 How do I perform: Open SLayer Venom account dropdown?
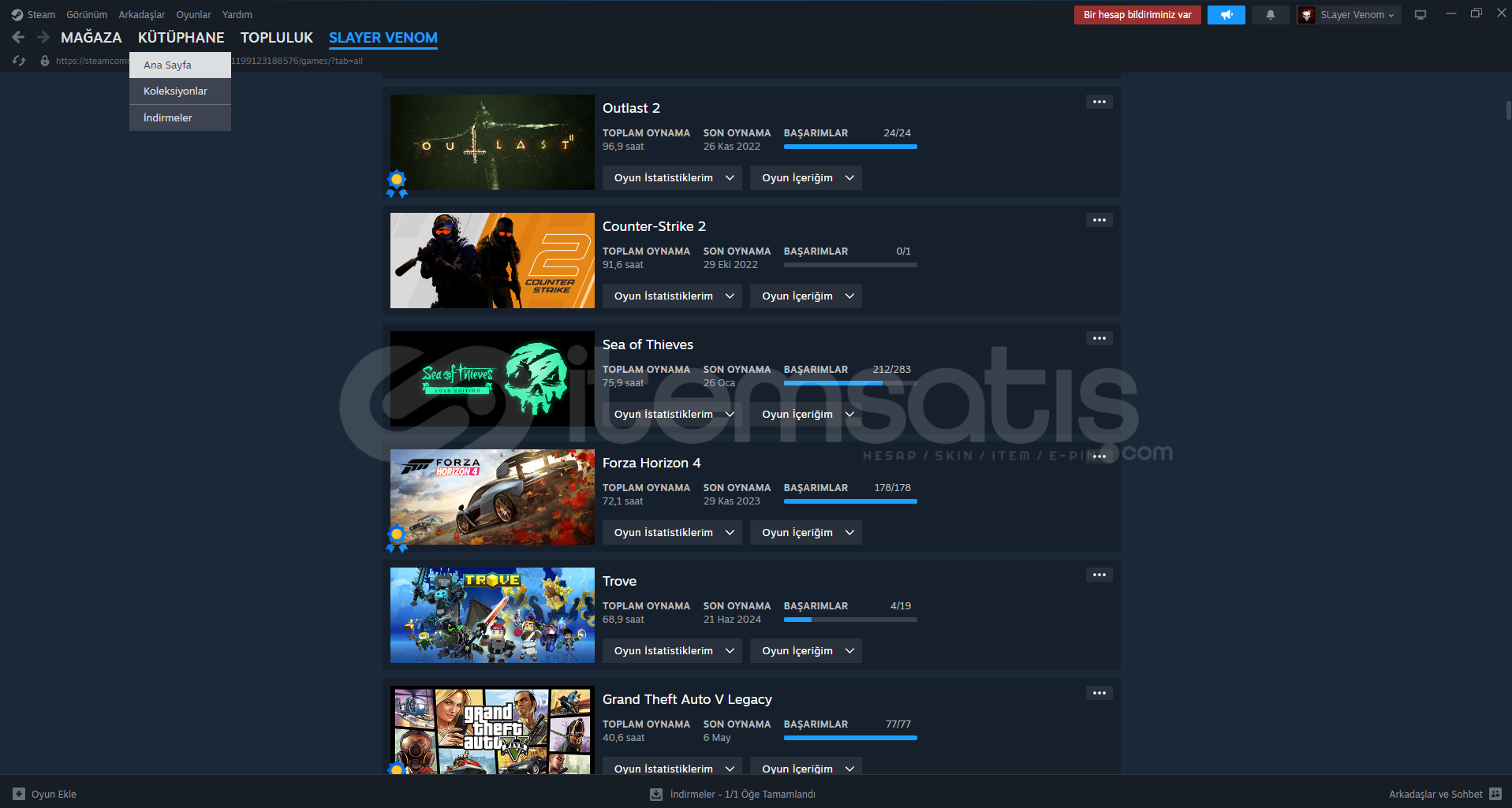pos(1357,15)
